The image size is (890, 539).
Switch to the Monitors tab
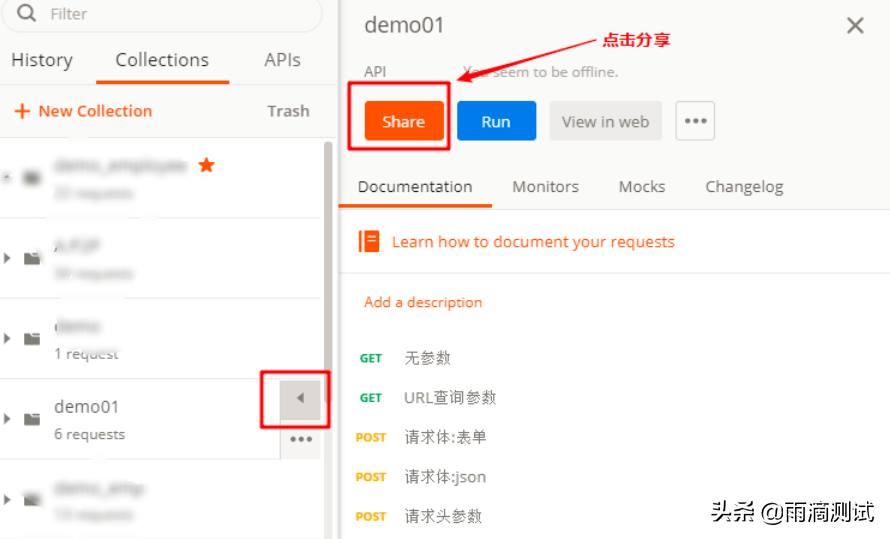[545, 187]
